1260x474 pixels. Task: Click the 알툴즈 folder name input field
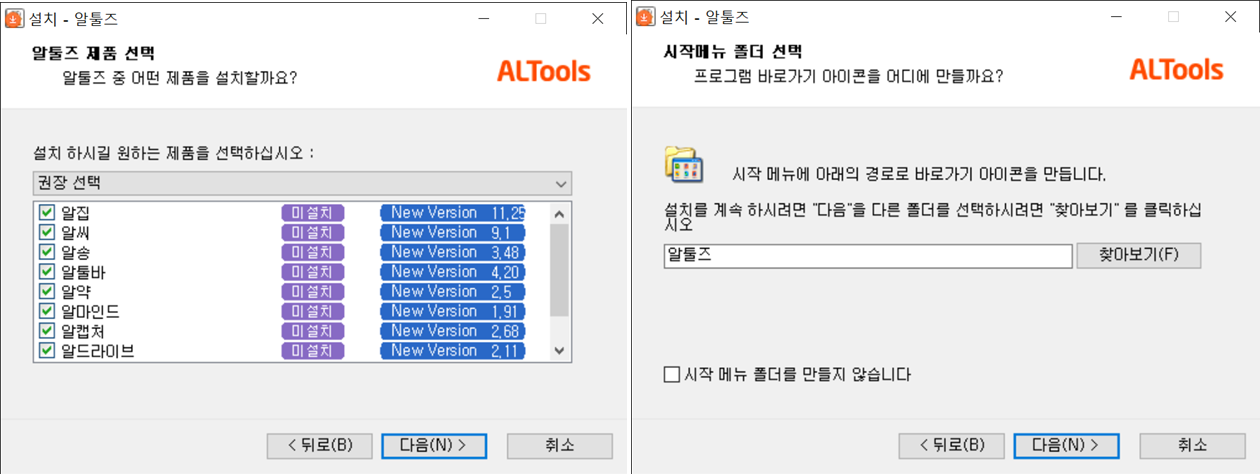click(x=868, y=255)
